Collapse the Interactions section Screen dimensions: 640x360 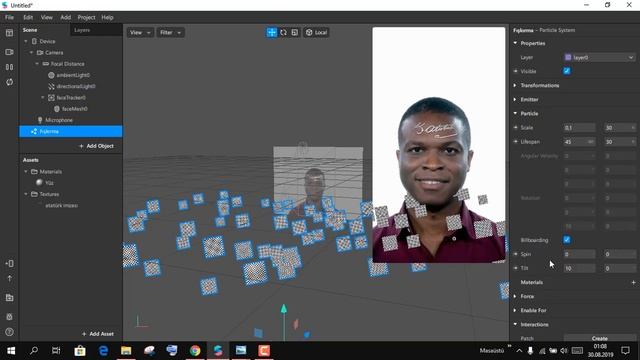515,324
